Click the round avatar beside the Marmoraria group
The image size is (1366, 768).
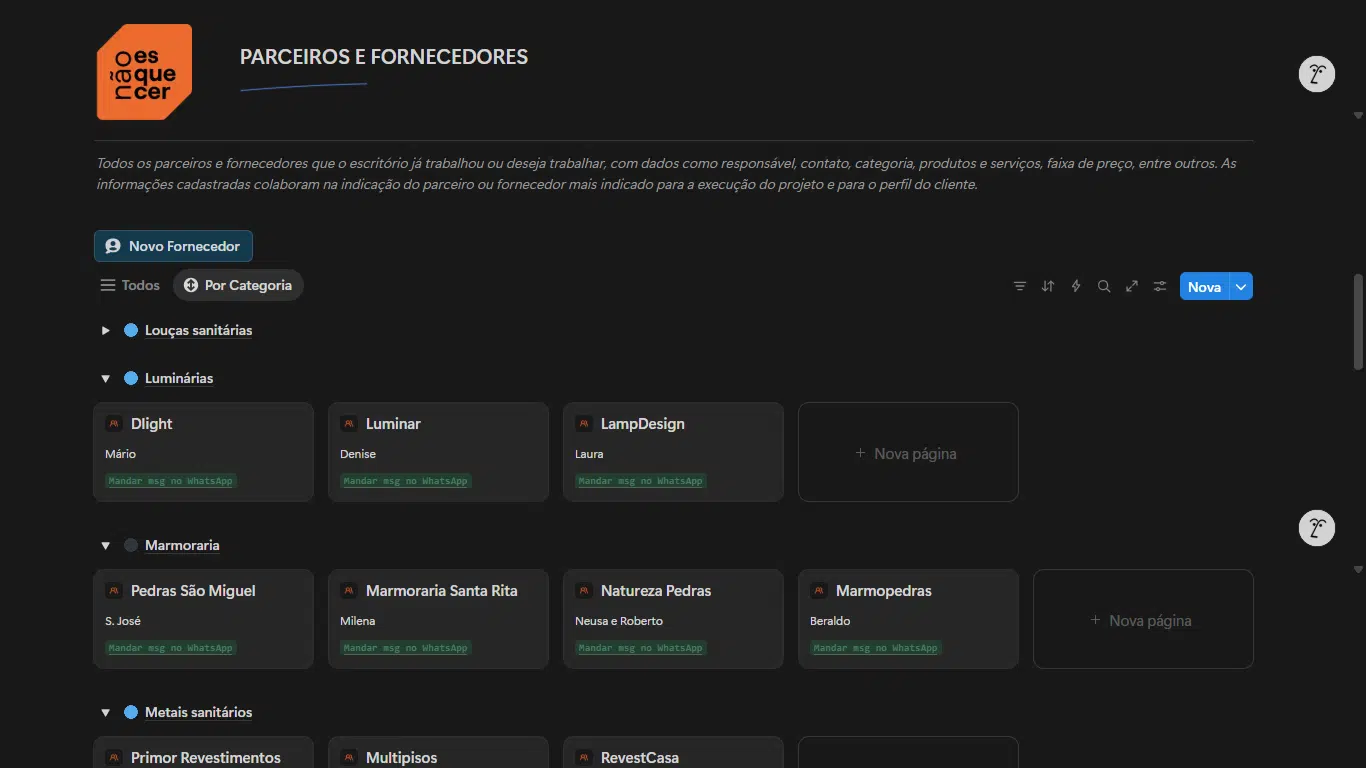pyautogui.click(x=1317, y=527)
